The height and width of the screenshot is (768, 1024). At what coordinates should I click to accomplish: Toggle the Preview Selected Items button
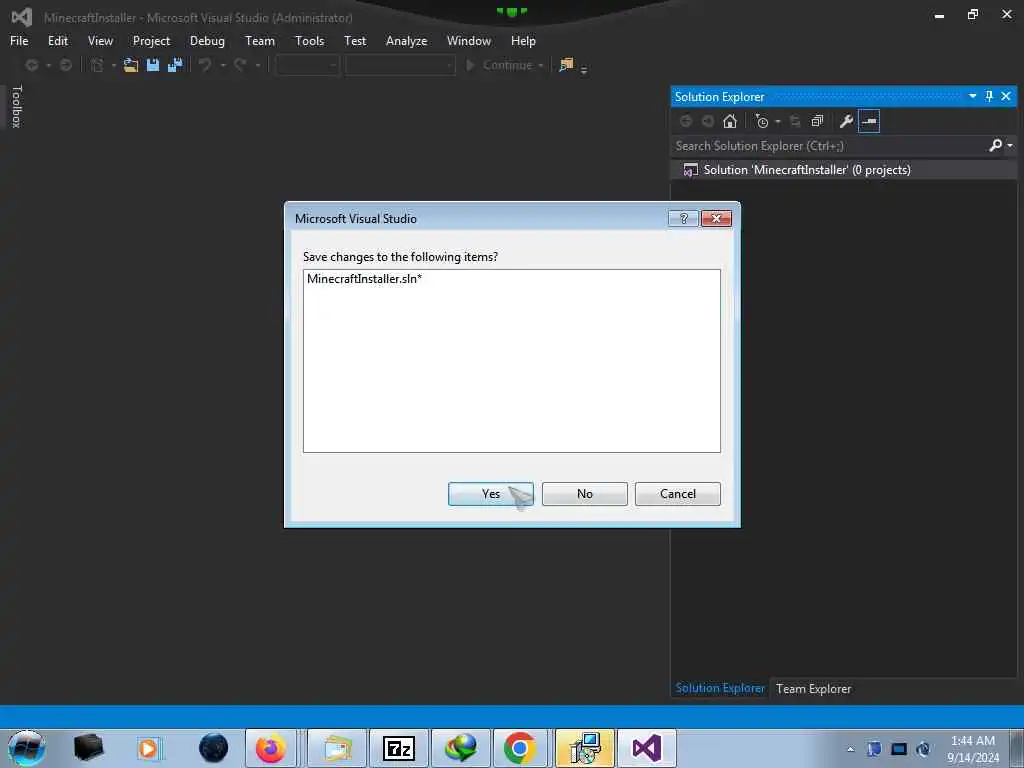click(869, 121)
